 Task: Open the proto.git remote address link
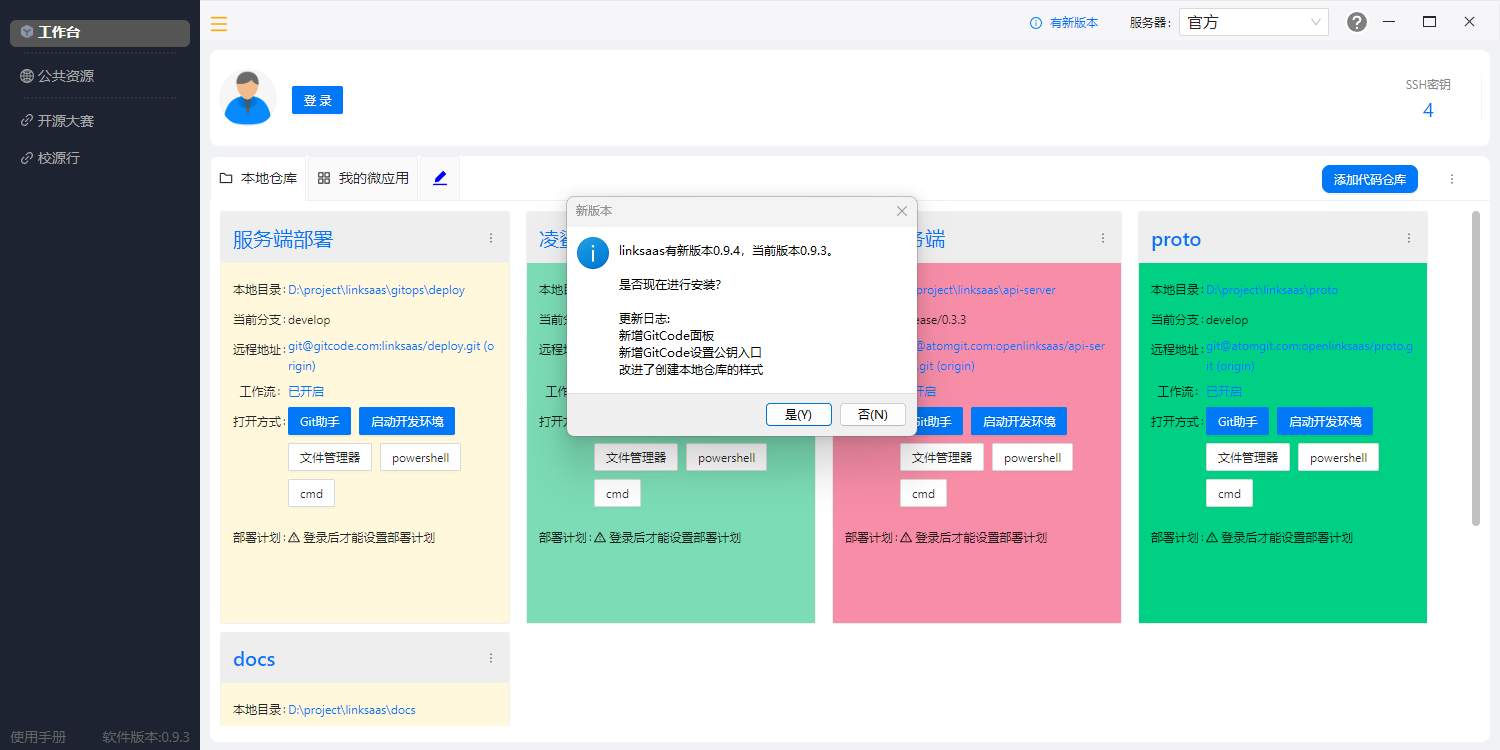tap(1309, 356)
